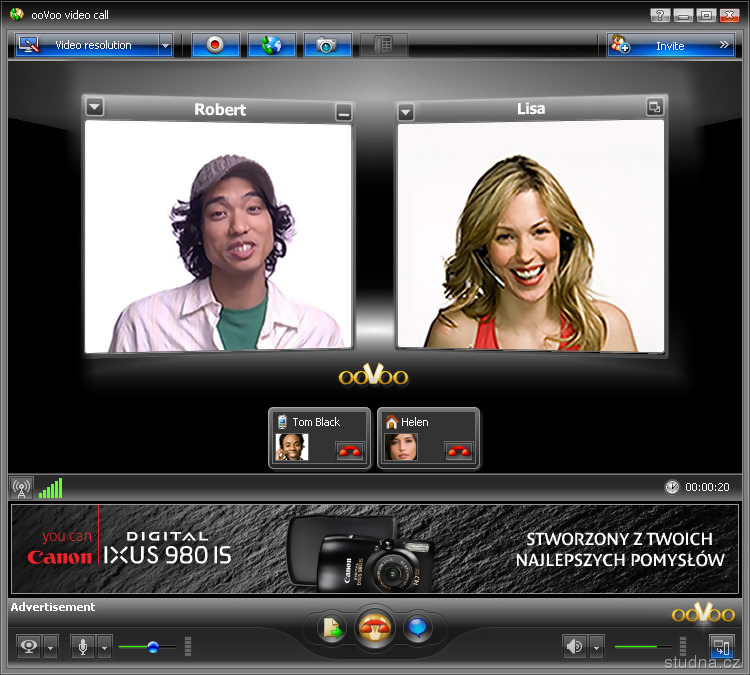The height and width of the screenshot is (675, 750).
Task: Click the Helen name label
Action: click(415, 422)
